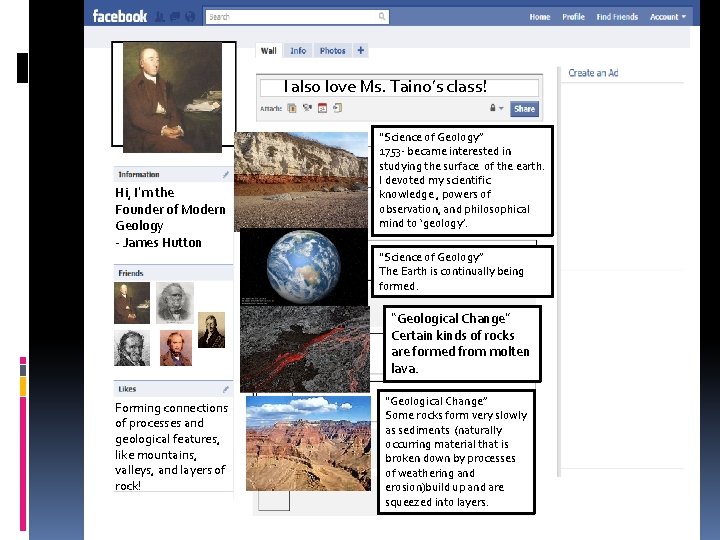Viewport: 720px width, 540px height.
Task: Open the molten lava photo
Action: tap(305, 349)
